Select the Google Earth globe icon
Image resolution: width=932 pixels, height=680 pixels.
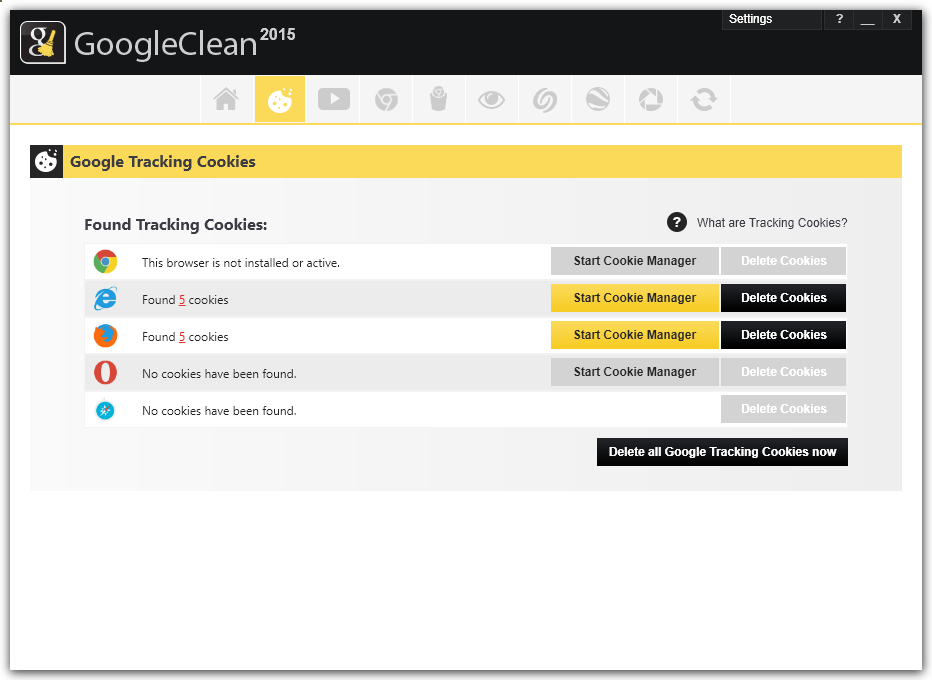(x=598, y=99)
